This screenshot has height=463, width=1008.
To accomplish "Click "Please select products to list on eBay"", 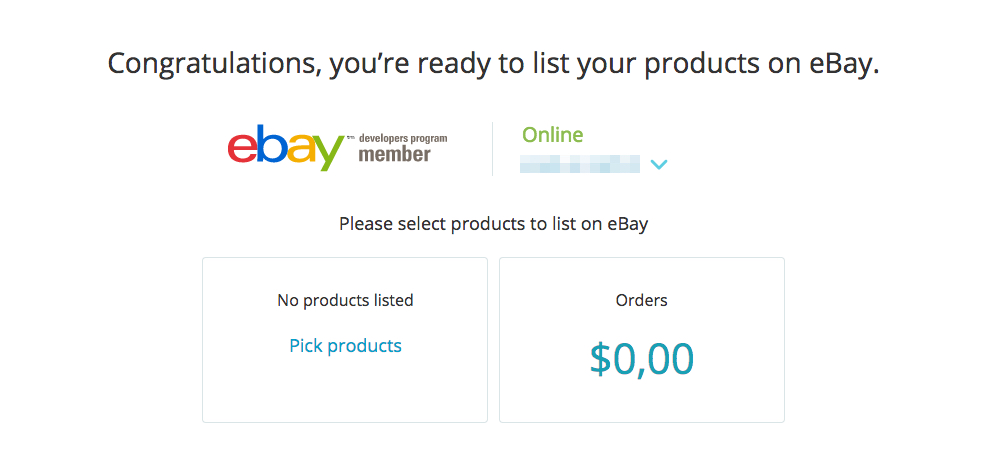I will (493, 224).
